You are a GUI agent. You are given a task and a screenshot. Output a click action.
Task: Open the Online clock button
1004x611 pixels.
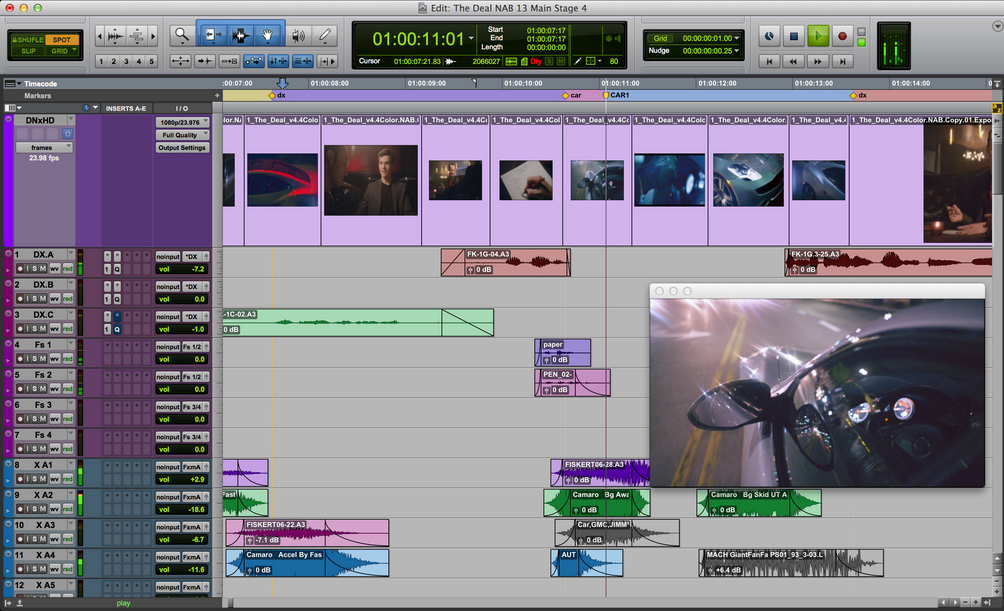click(x=769, y=36)
